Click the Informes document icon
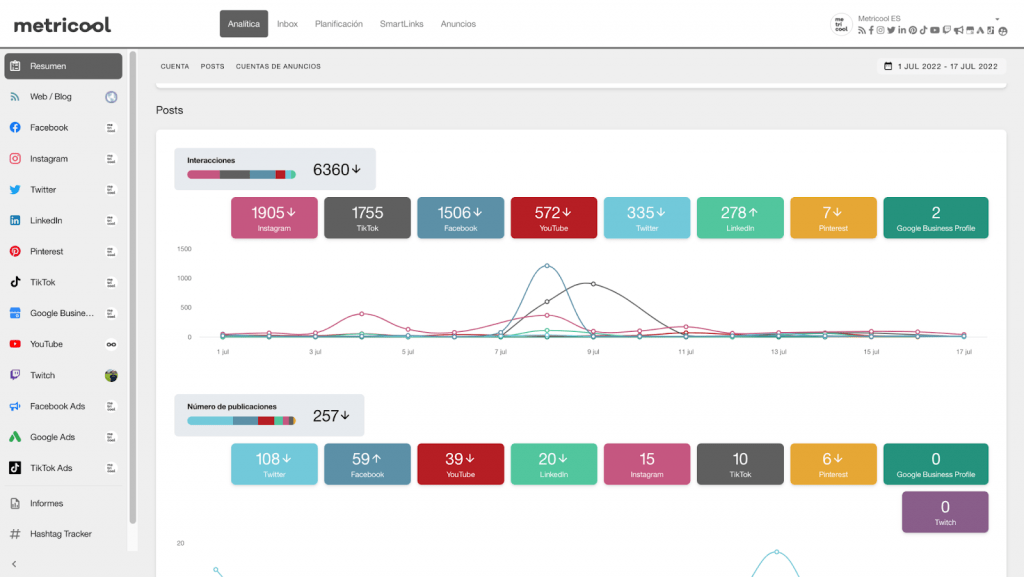The height and width of the screenshot is (577, 1024). coord(15,503)
